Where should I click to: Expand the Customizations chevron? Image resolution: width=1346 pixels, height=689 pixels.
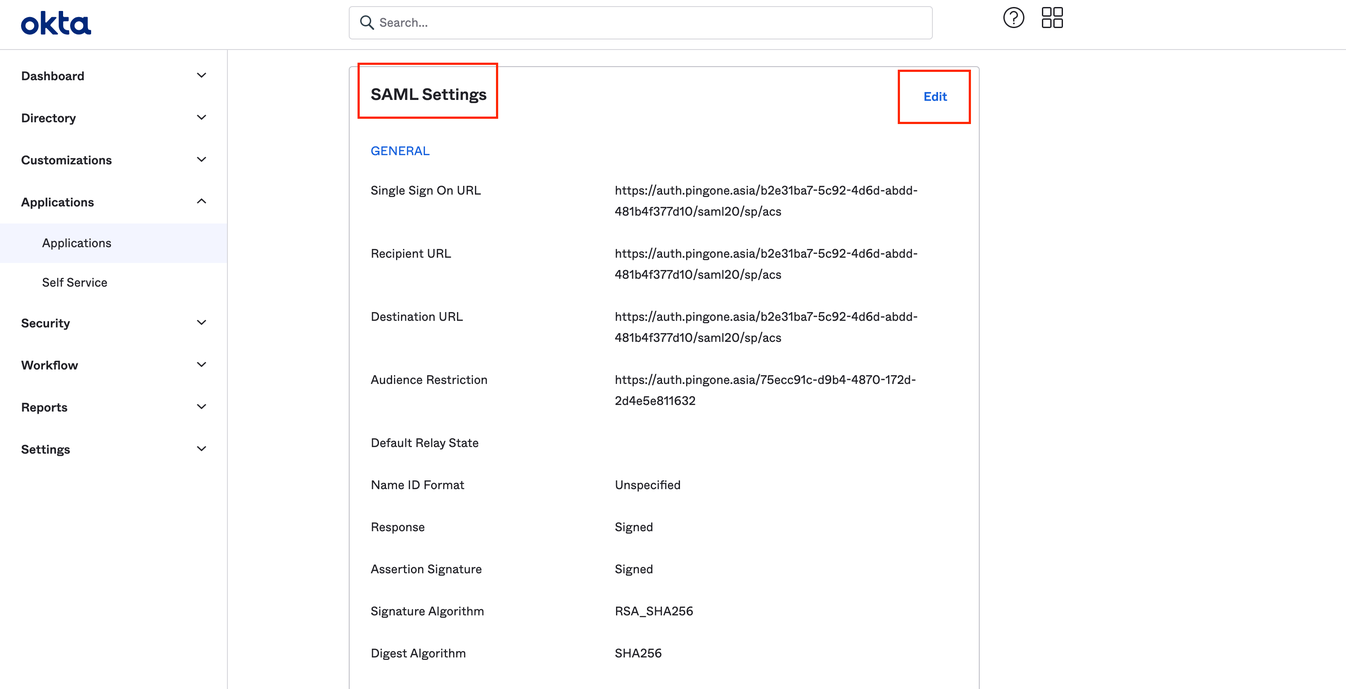pos(201,160)
